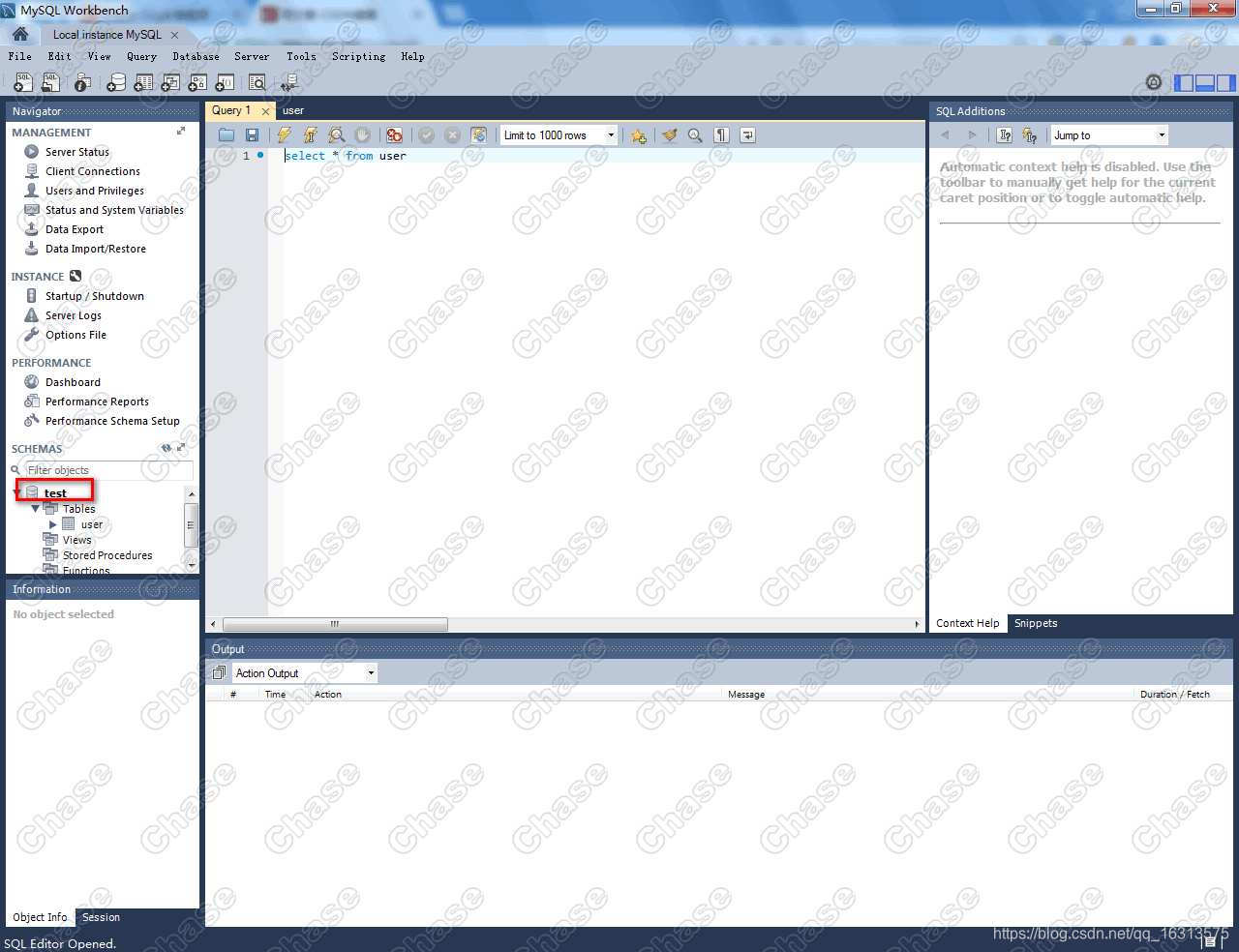Image resolution: width=1239 pixels, height=952 pixels.
Task: Open the Performance Dashboard
Action: 73,382
